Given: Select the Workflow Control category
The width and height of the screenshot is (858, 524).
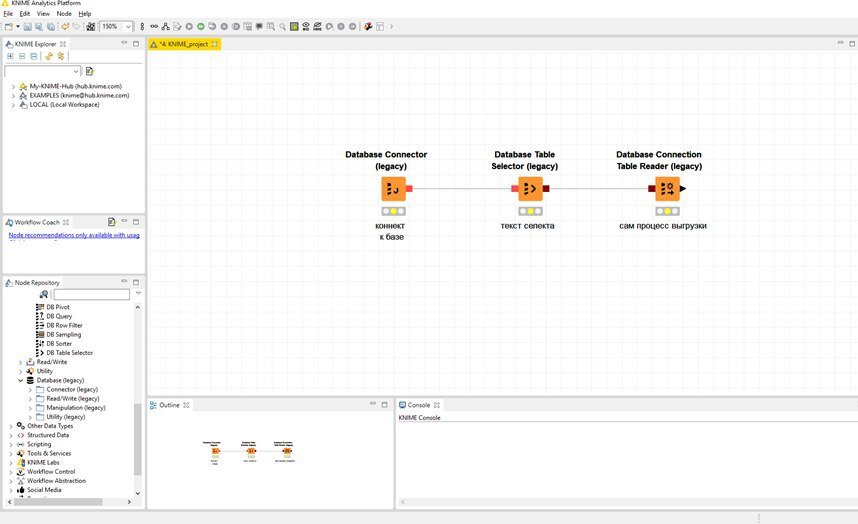Looking at the screenshot, I should (x=51, y=471).
